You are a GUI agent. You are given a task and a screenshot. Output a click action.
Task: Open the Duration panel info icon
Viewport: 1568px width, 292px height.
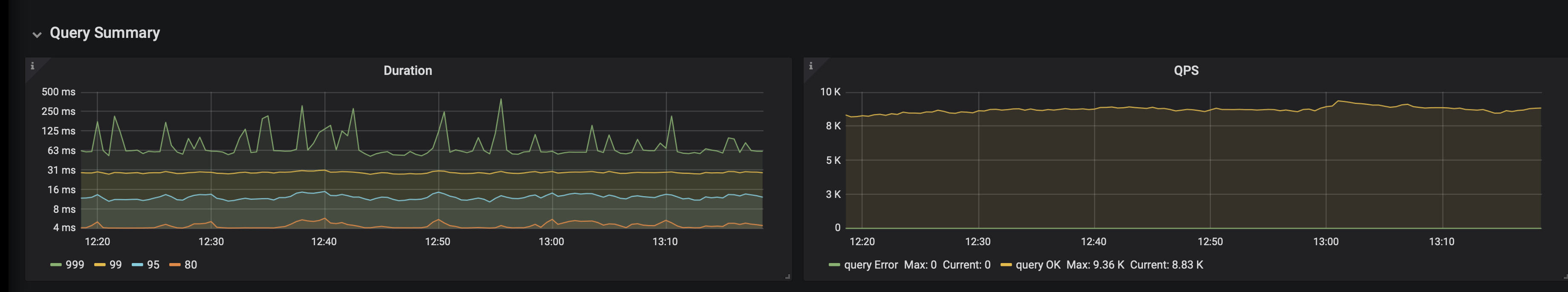[x=32, y=66]
